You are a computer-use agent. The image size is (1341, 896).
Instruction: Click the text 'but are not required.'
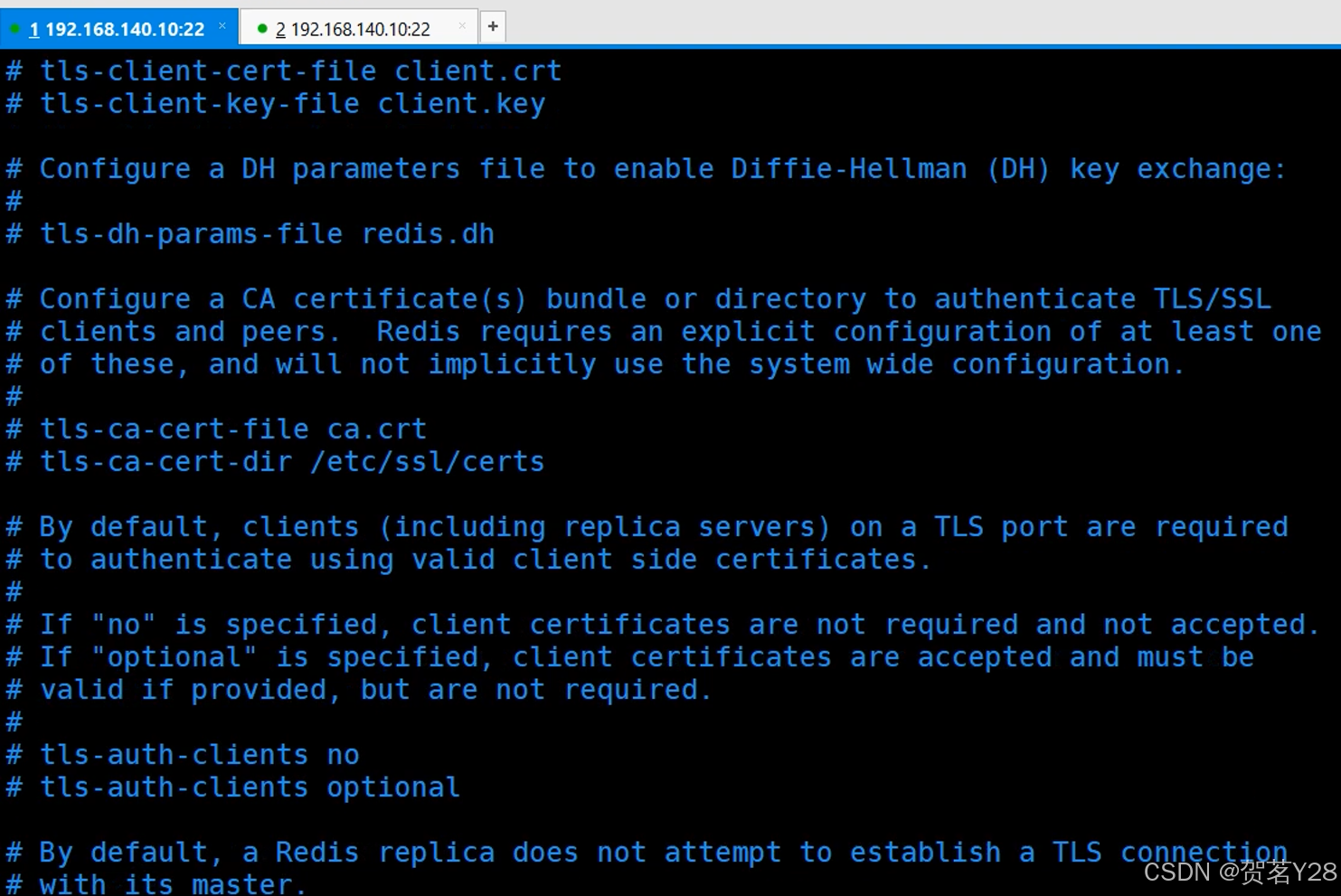(537, 690)
